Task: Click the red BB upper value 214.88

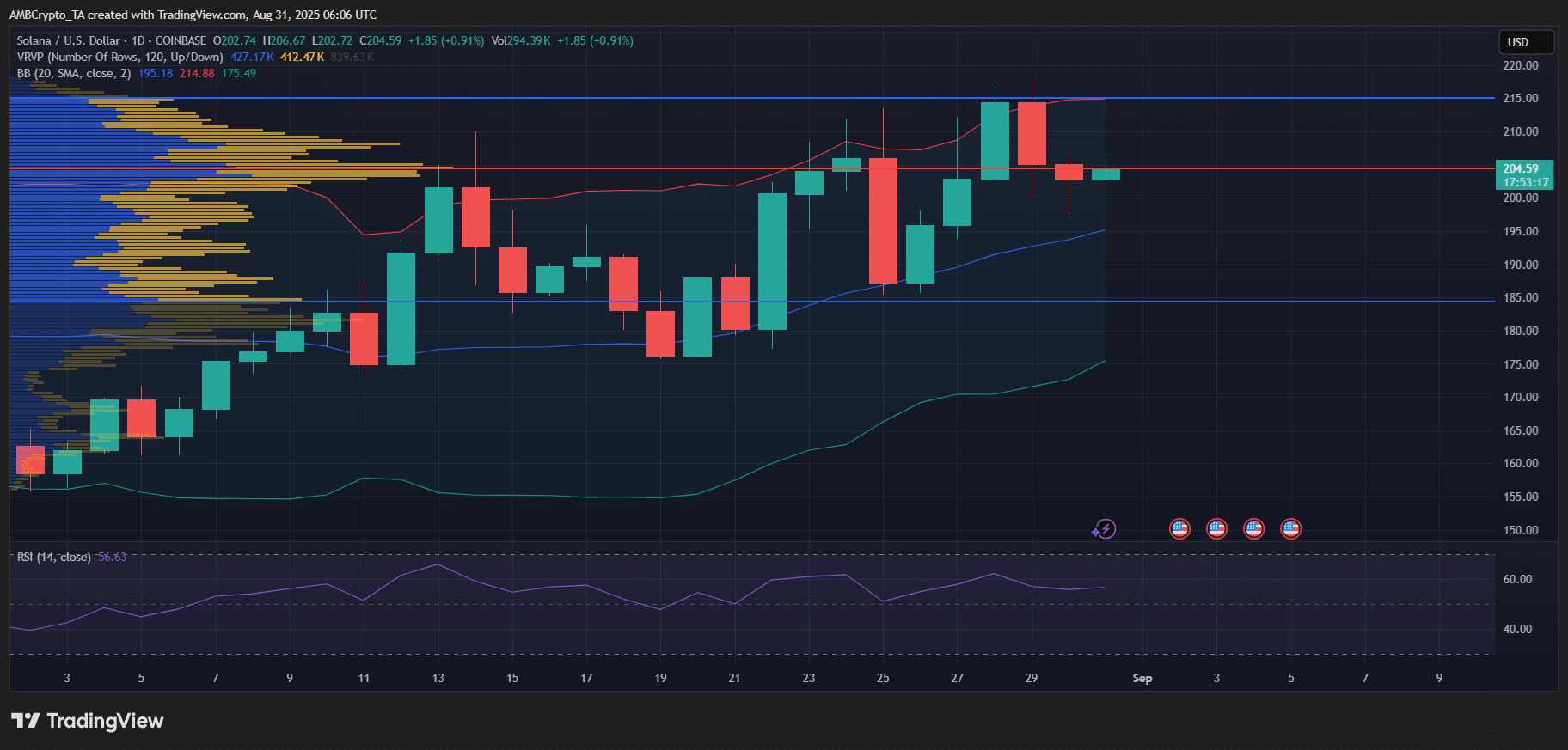Action: (197, 73)
